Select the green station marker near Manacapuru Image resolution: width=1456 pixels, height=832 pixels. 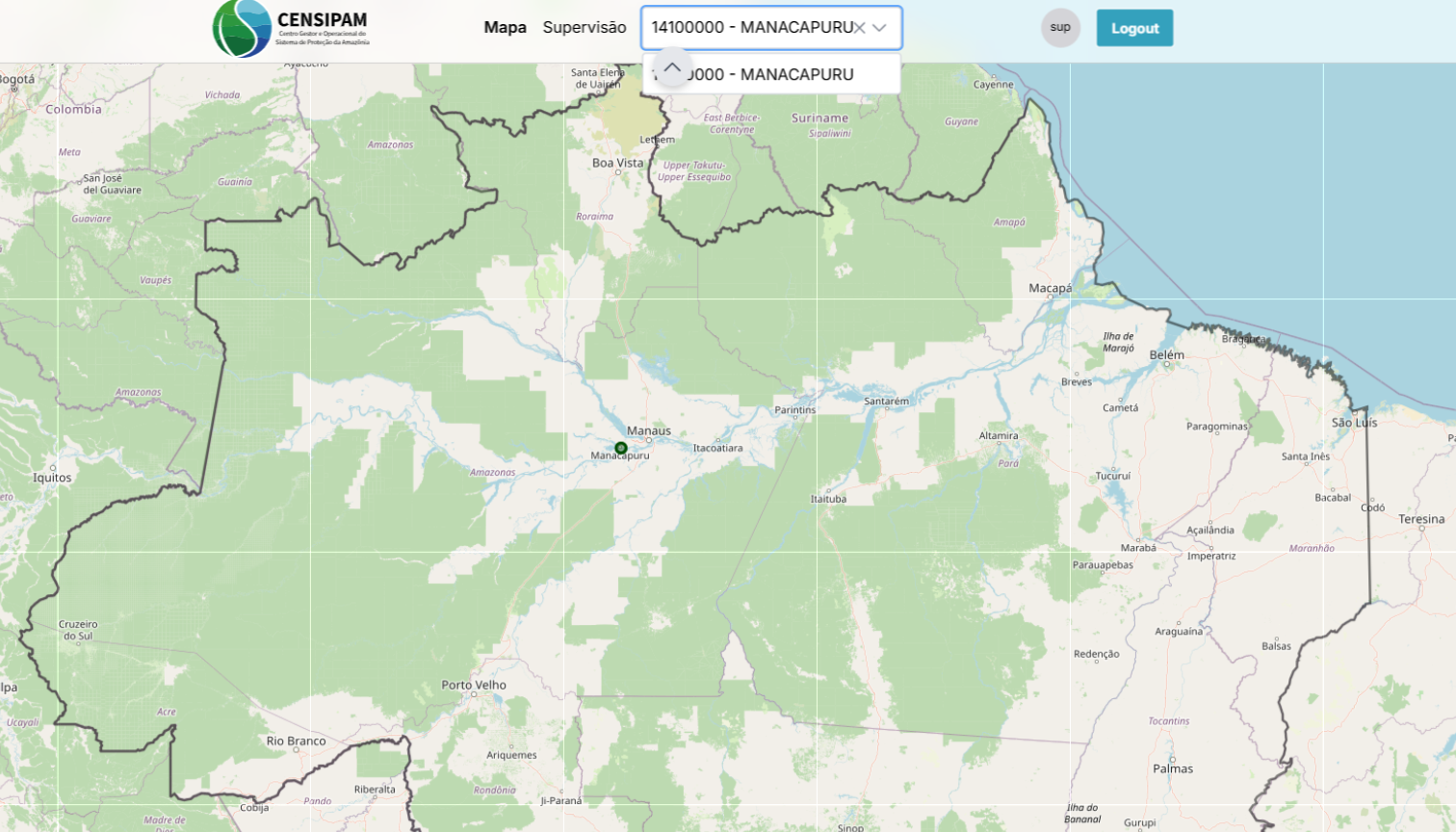621,448
